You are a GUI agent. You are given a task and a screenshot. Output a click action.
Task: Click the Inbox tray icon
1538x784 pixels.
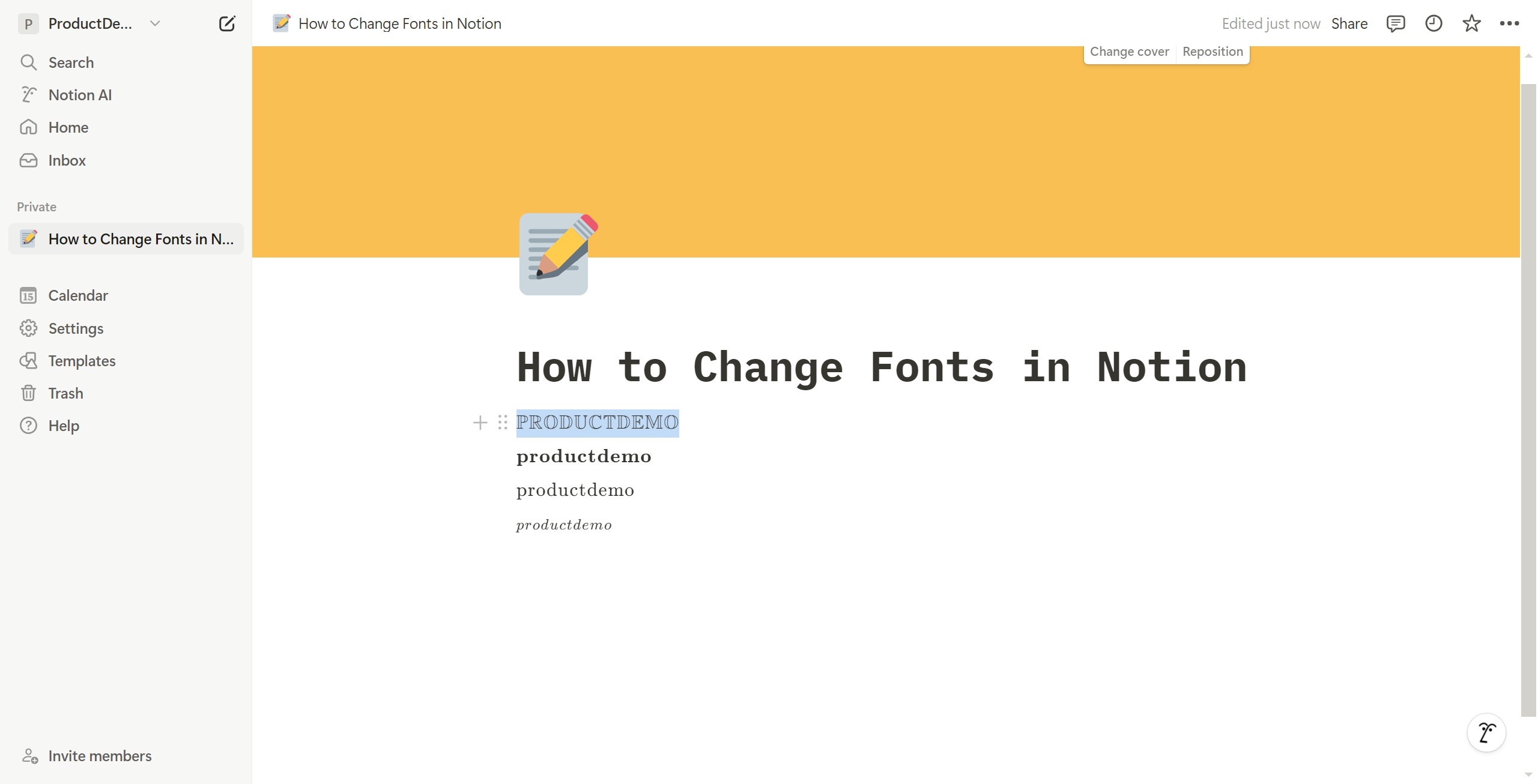(x=28, y=160)
